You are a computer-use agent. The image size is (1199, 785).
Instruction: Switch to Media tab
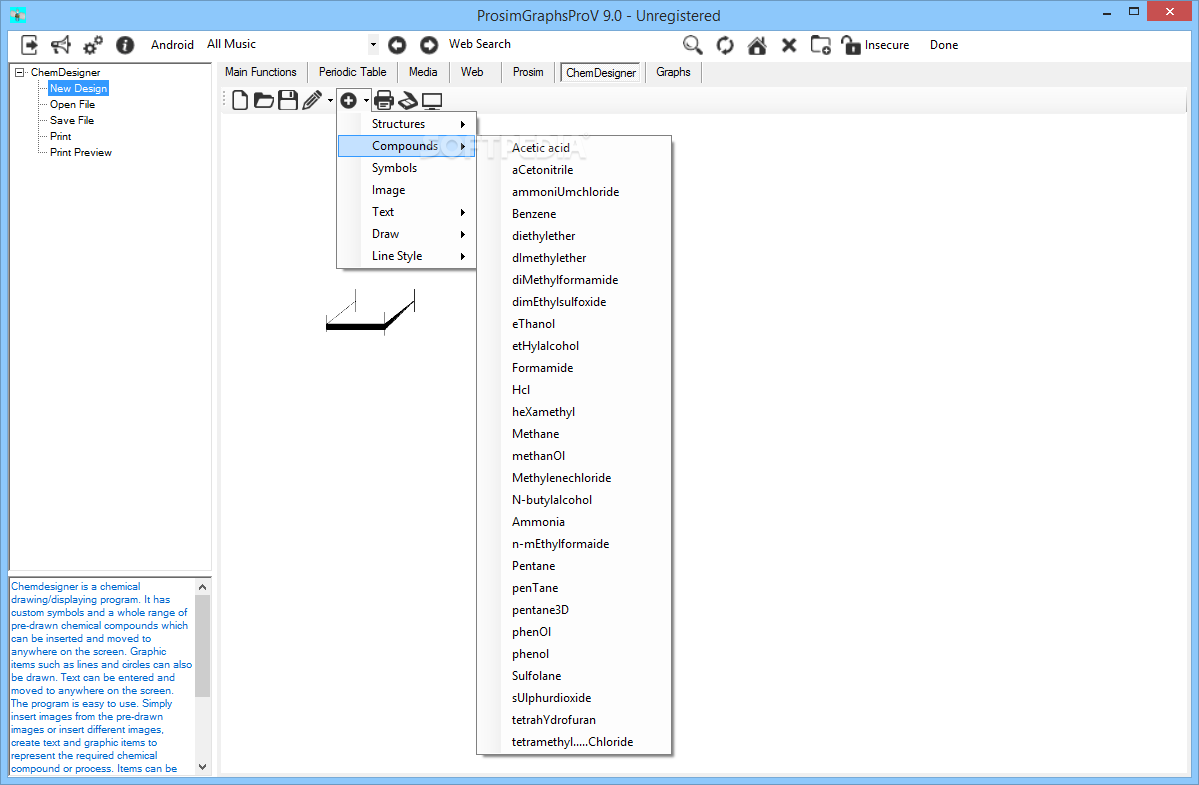pos(423,72)
